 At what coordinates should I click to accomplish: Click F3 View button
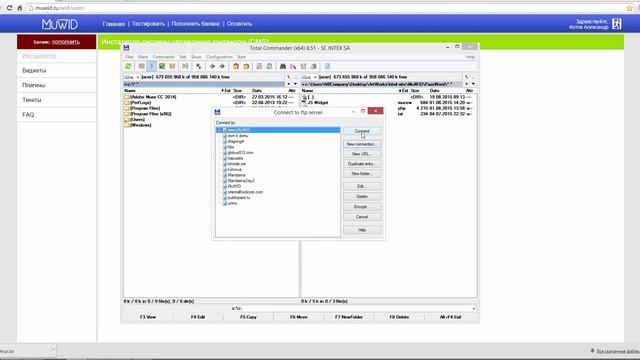pyautogui.click(x=148, y=317)
